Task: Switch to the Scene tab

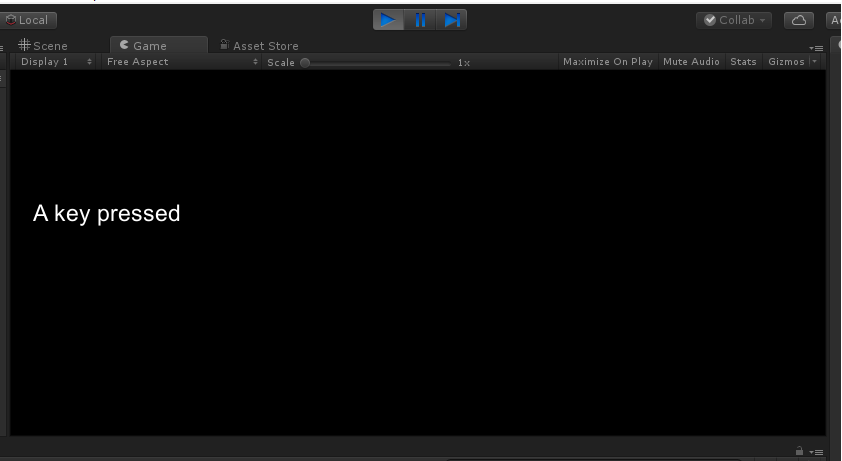Action: point(43,46)
